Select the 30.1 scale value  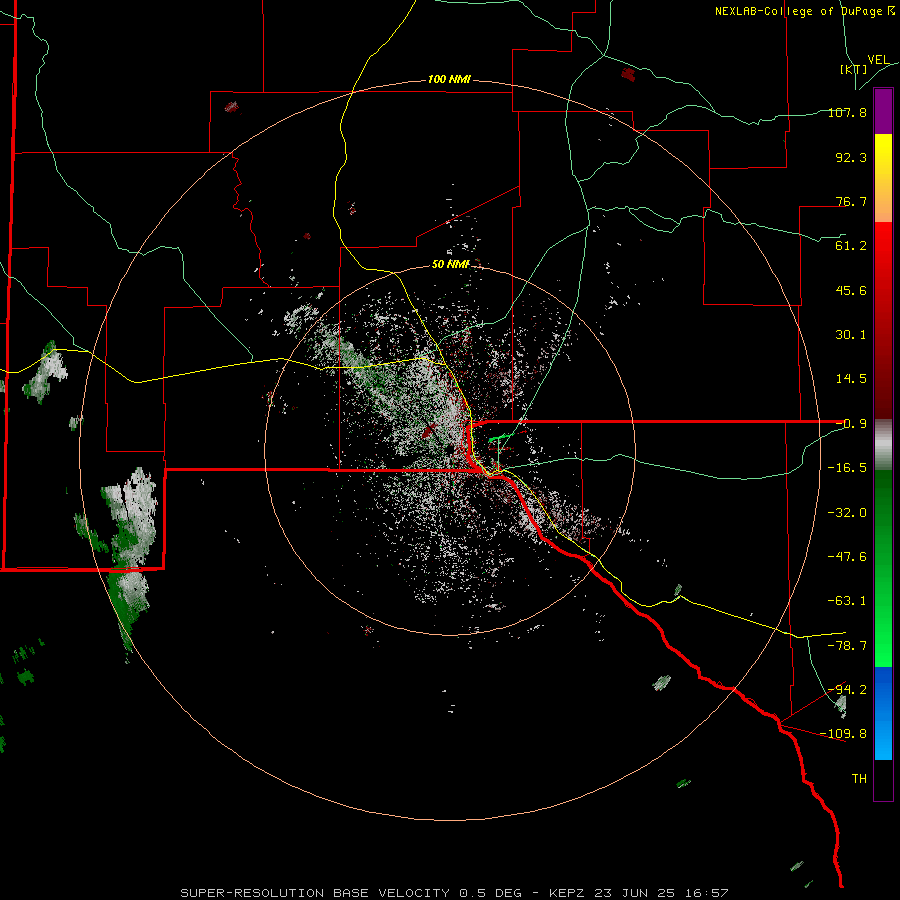point(851,335)
